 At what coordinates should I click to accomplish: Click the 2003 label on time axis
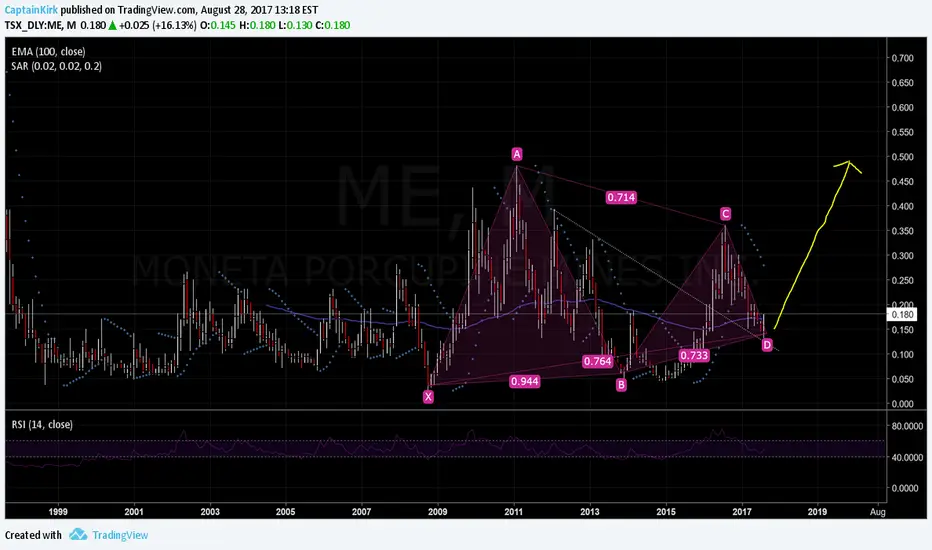[210, 511]
